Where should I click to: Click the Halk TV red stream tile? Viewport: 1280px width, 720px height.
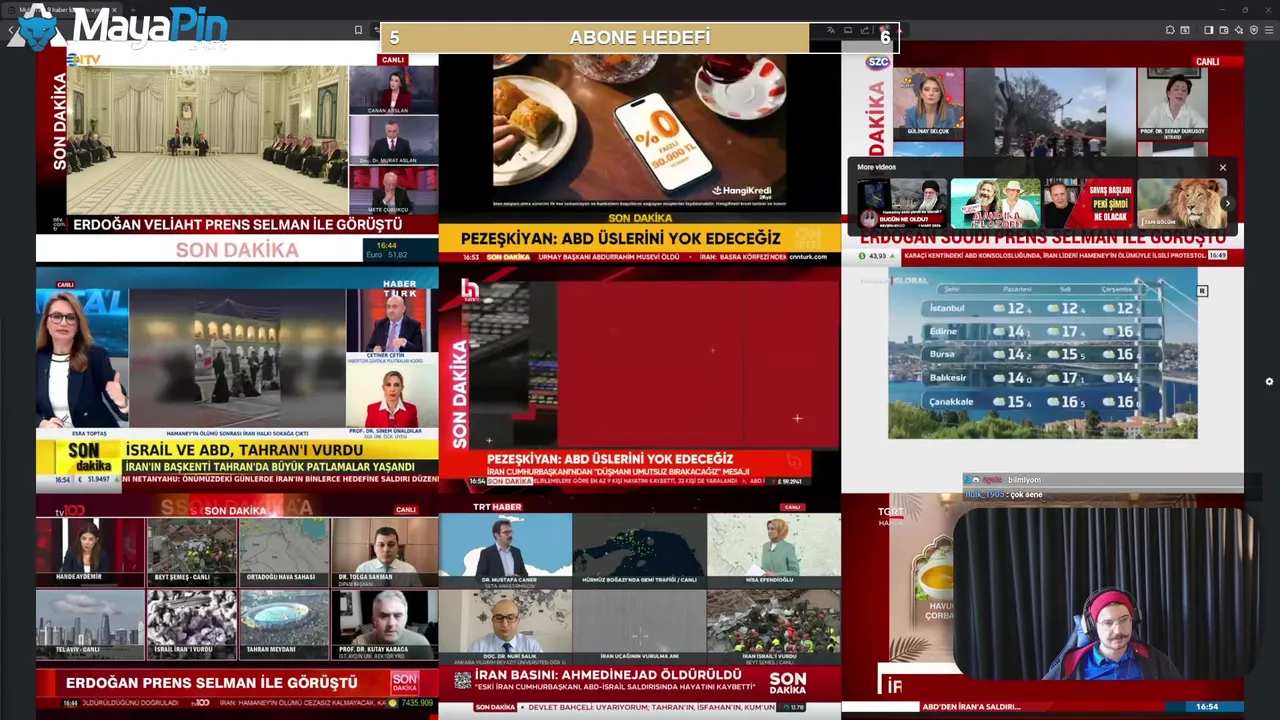(640, 378)
